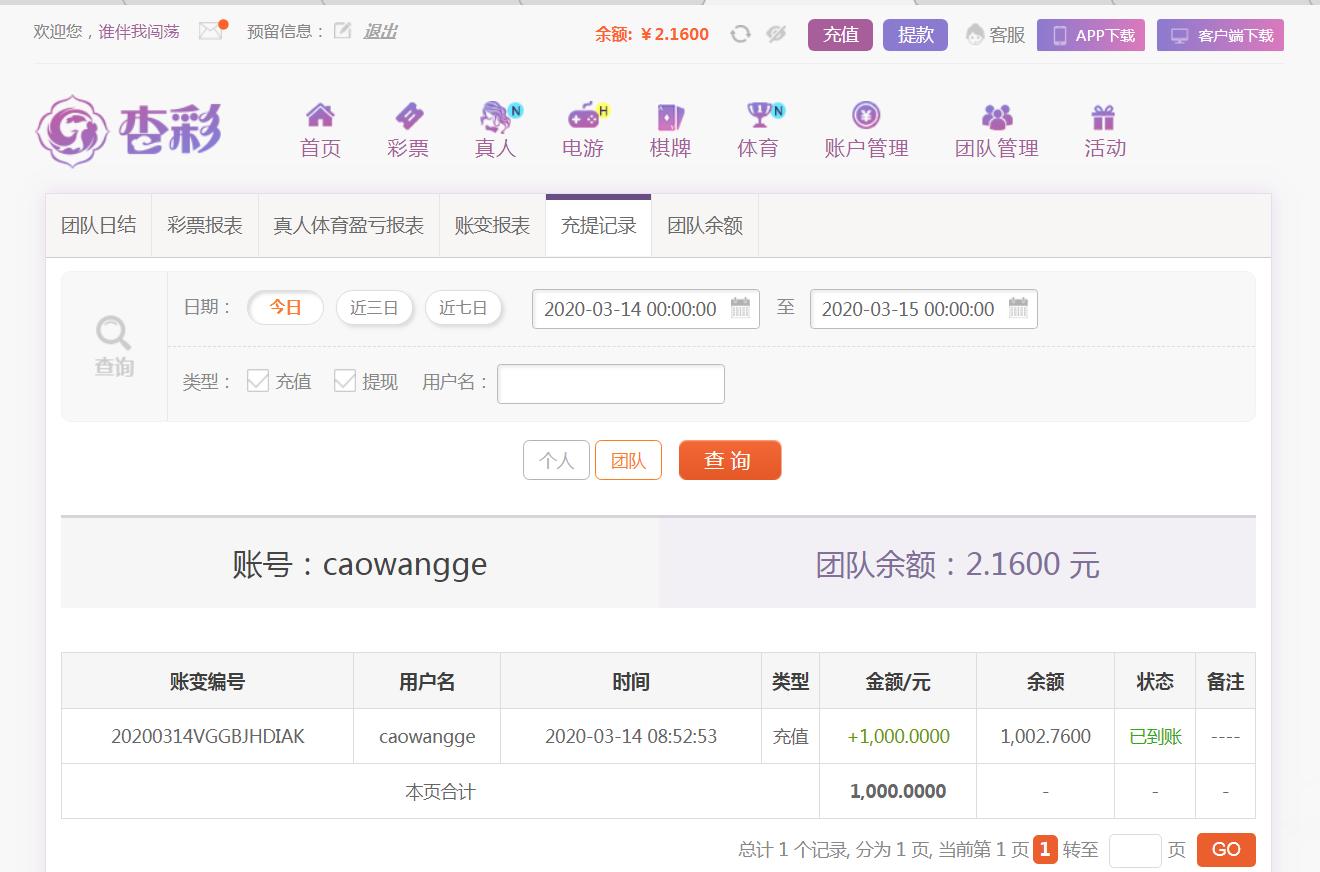Viewport: 1320px width, 872px height.
Task: Click the GO pagination button
Action: 1226,850
